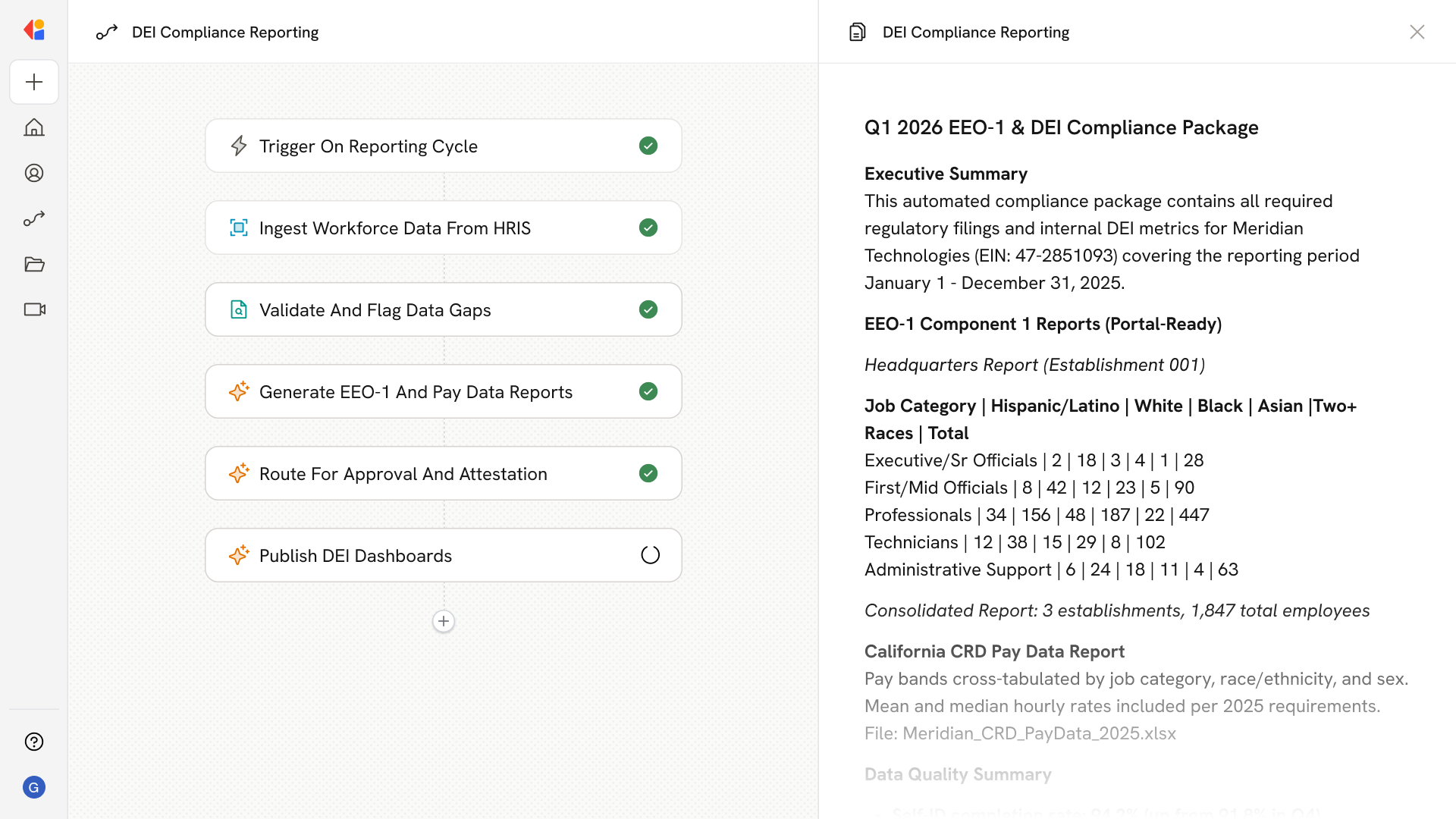
Task: Open the profile/account icon in the sidebar
Action: coord(34,173)
